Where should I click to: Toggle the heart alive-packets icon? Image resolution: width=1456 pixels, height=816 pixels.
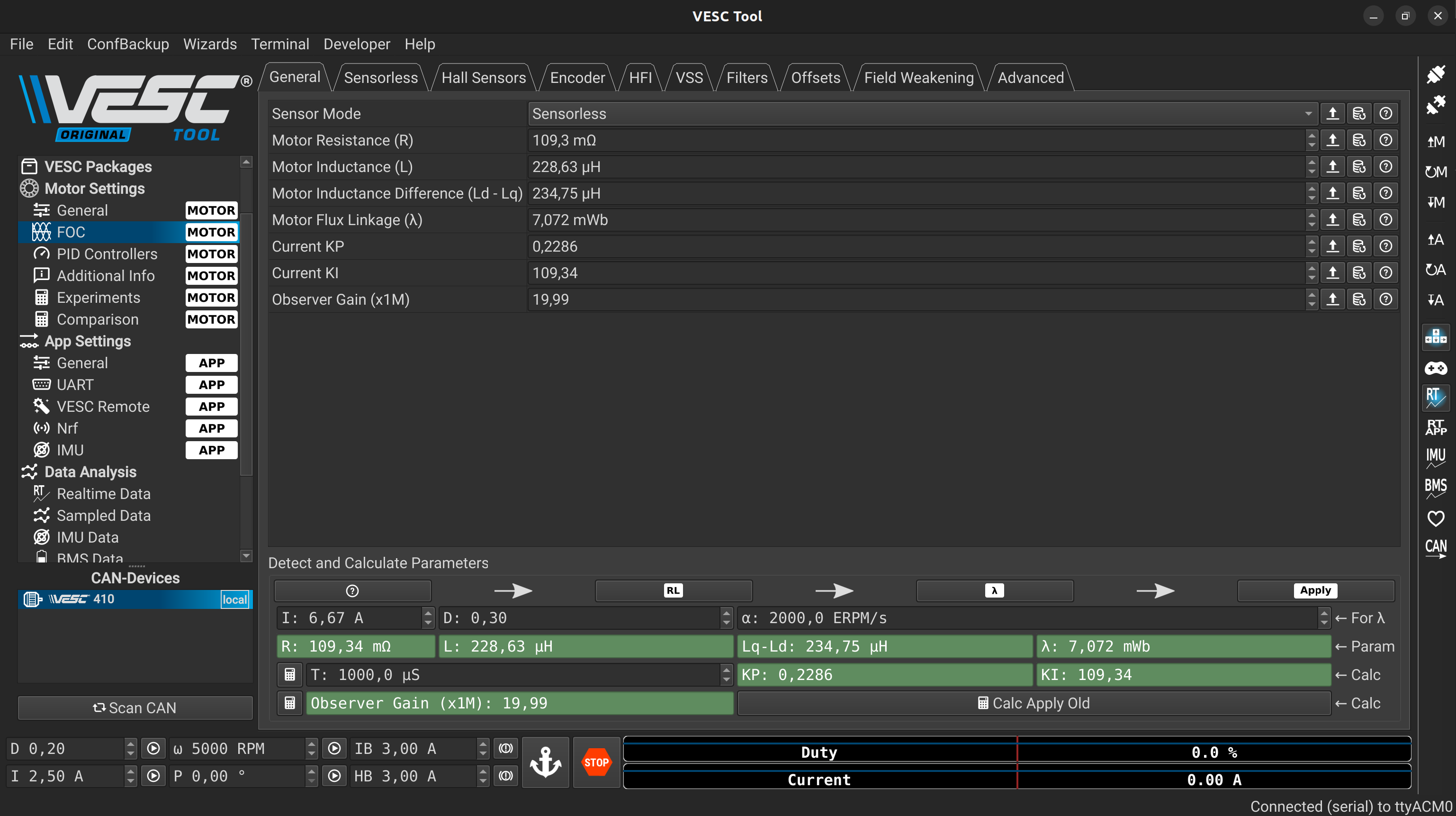click(x=1435, y=518)
